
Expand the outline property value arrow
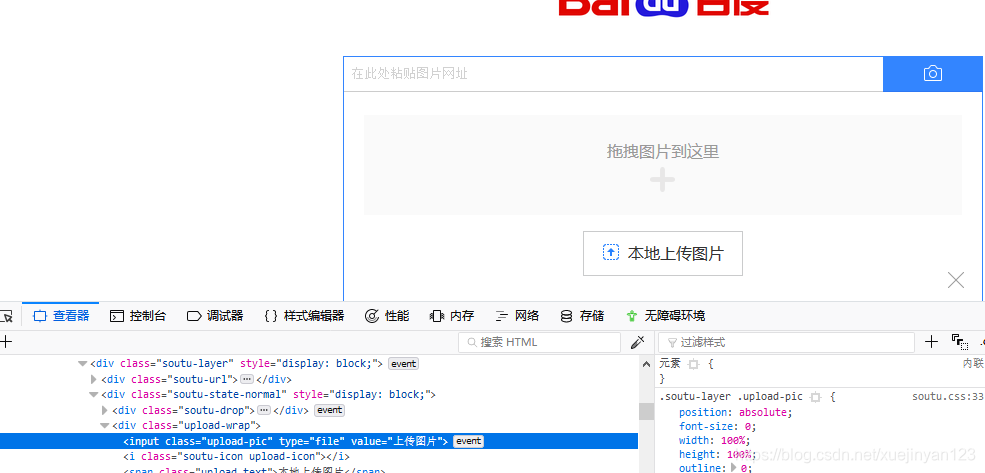tap(733, 468)
